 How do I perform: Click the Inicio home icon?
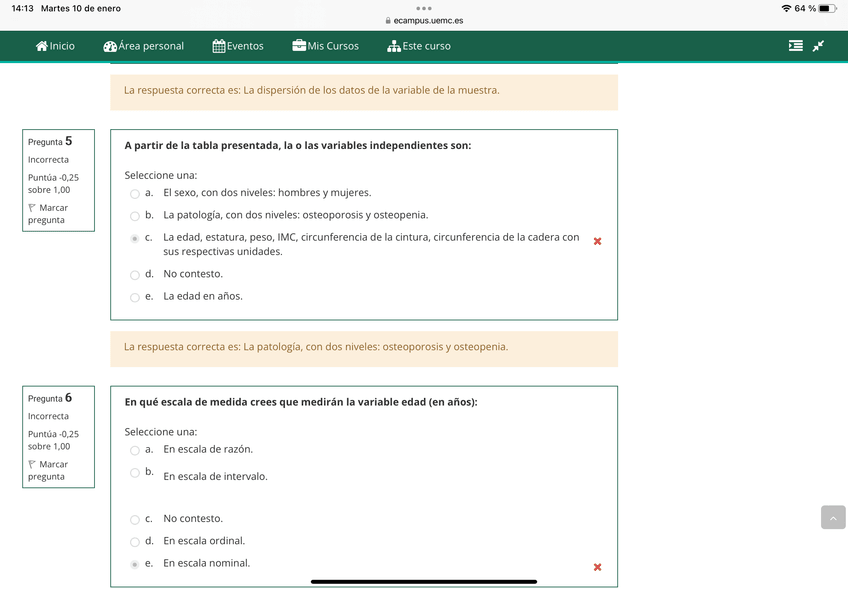(x=41, y=46)
